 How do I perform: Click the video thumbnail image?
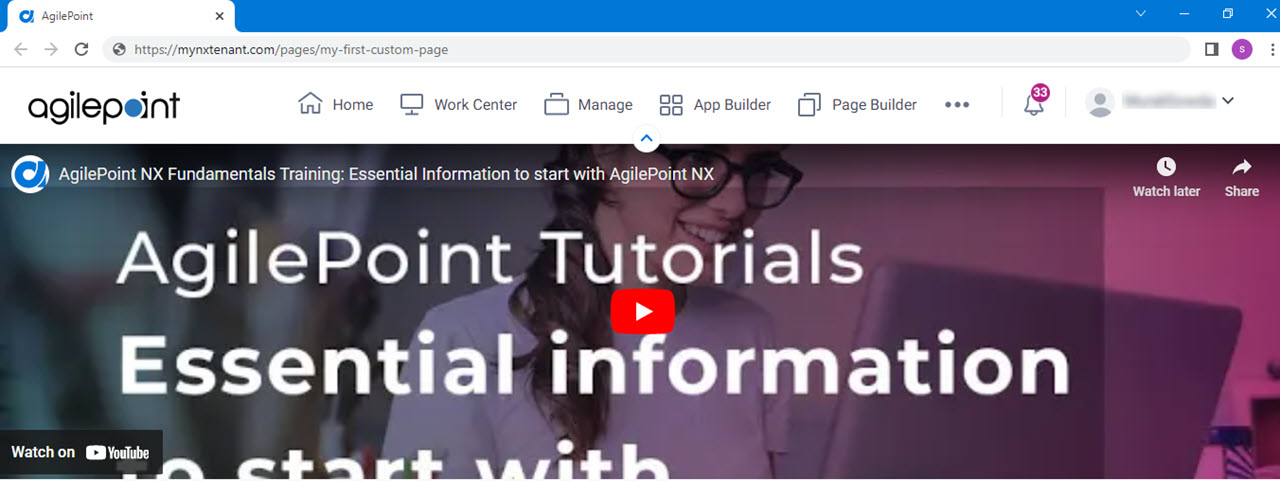tap(640, 312)
